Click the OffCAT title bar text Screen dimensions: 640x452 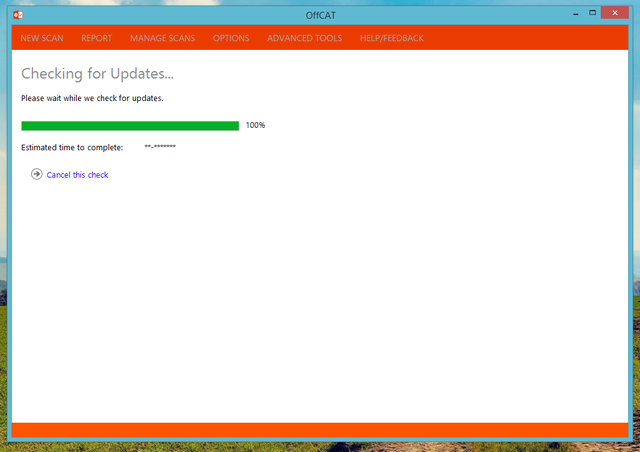coord(320,13)
